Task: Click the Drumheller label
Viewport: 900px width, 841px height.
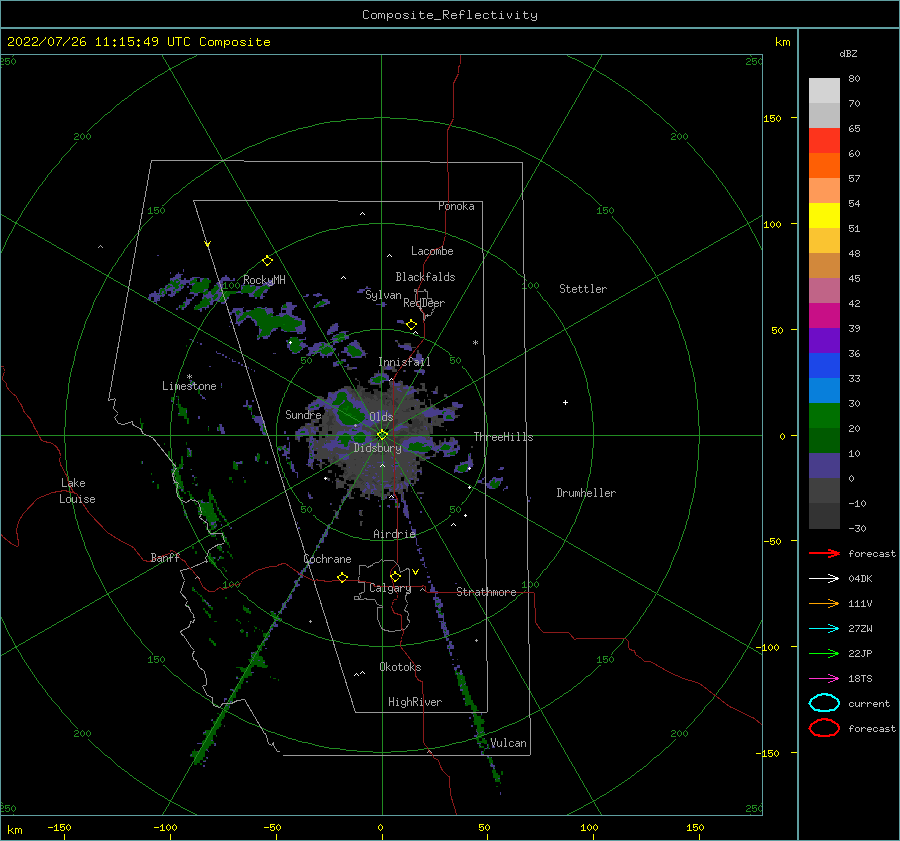Action: [x=586, y=493]
